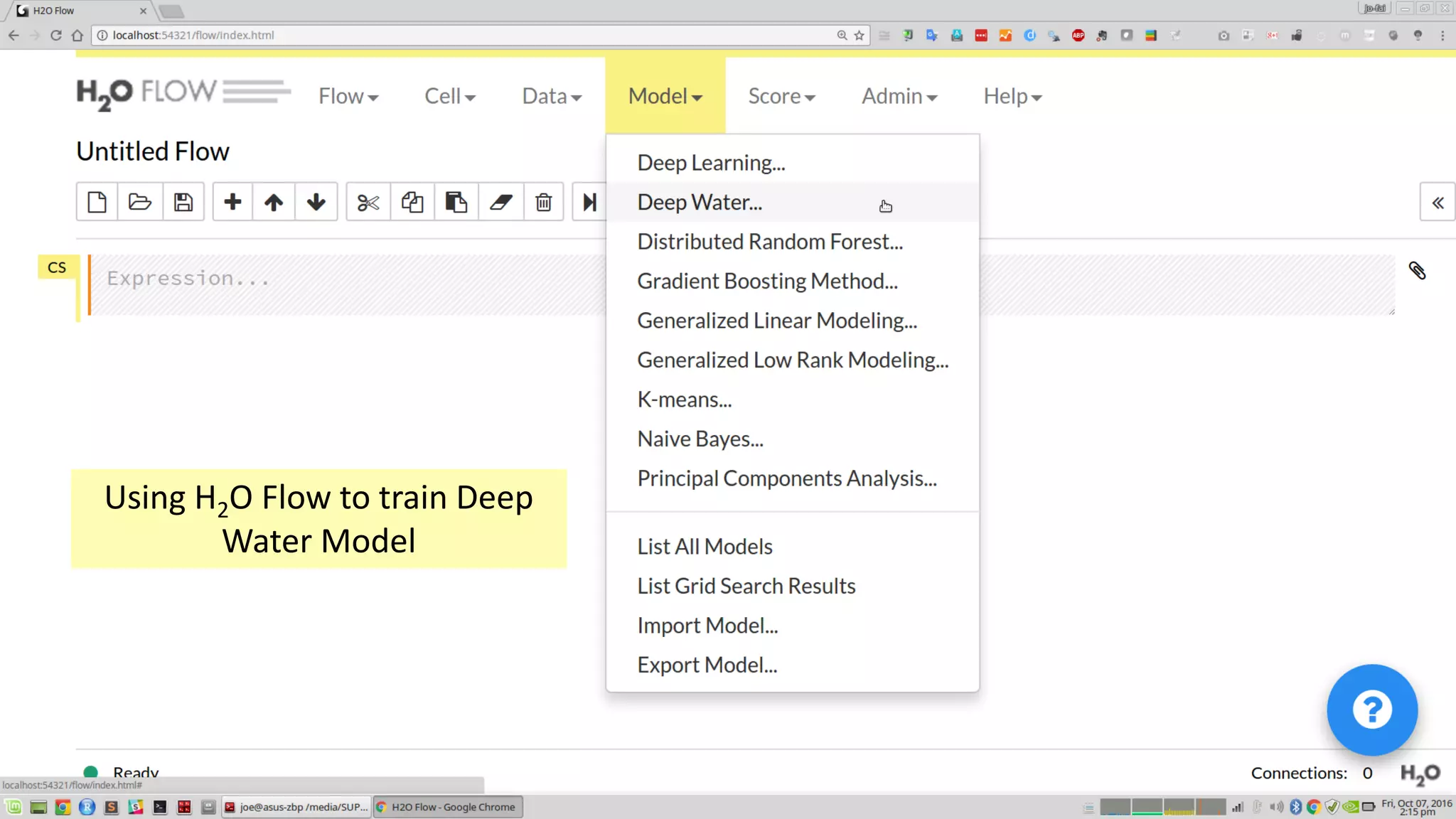Open the Admin dropdown menu
1456x819 pixels.
pyautogui.click(x=899, y=96)
